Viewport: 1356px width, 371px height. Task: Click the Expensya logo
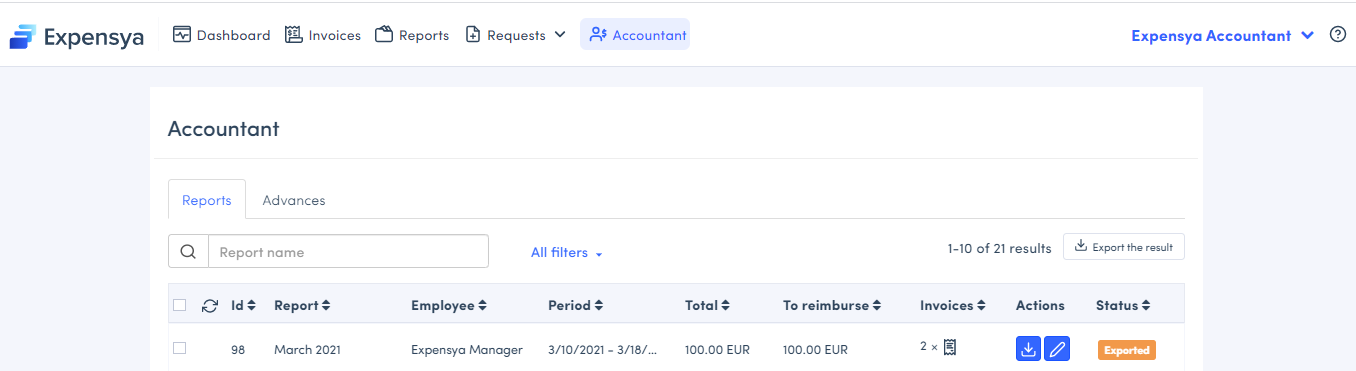[x=77, y=37]
